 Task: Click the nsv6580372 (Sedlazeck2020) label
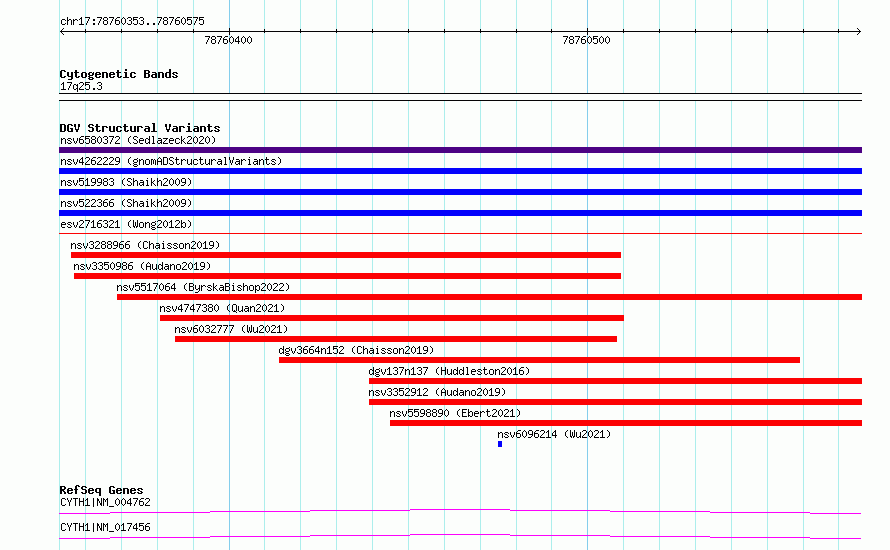coord(138,140)
